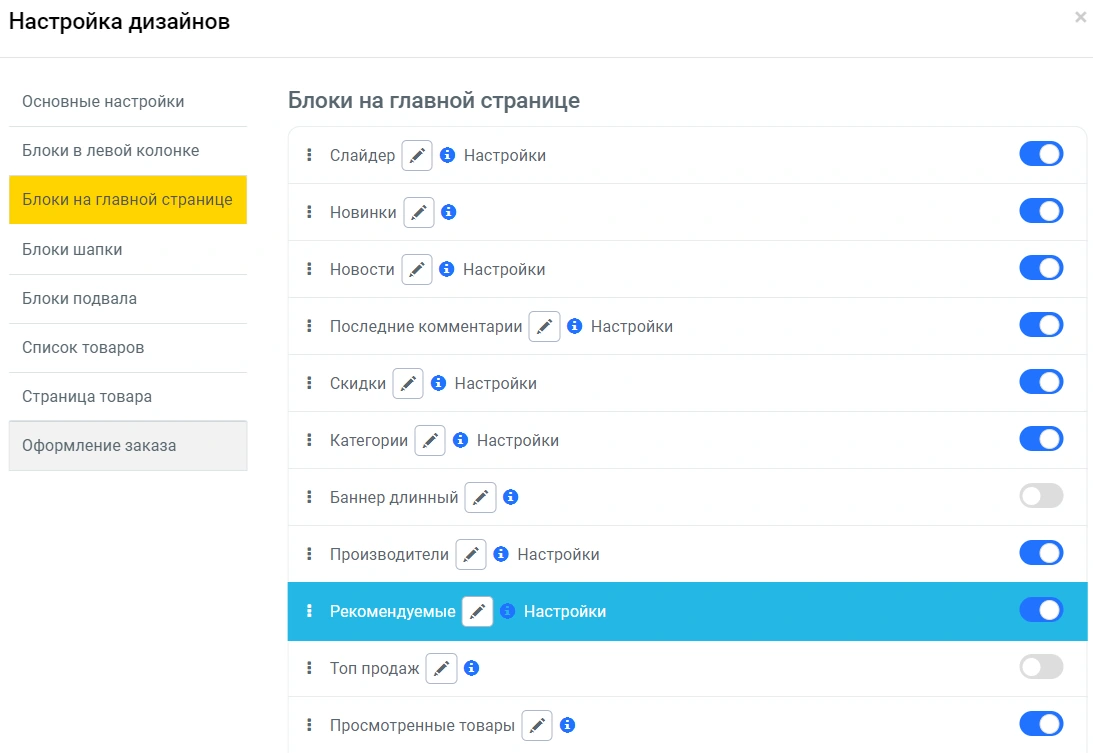Click pencil icon next to Рекомендуемые
Image resolution: width=1093 pixels, height=753 pixels.
pyautogui.click(x=477, y=612)
